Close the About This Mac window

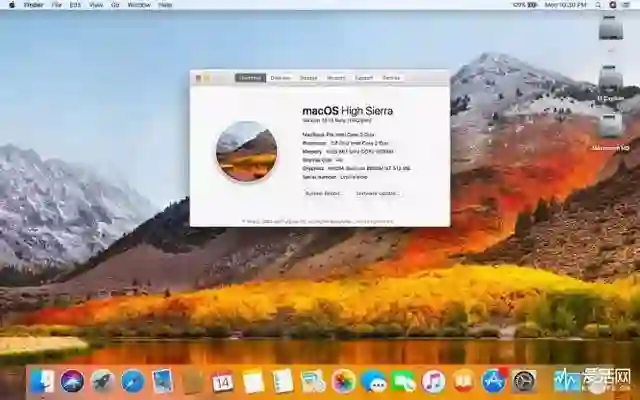[x=198, y=78]
